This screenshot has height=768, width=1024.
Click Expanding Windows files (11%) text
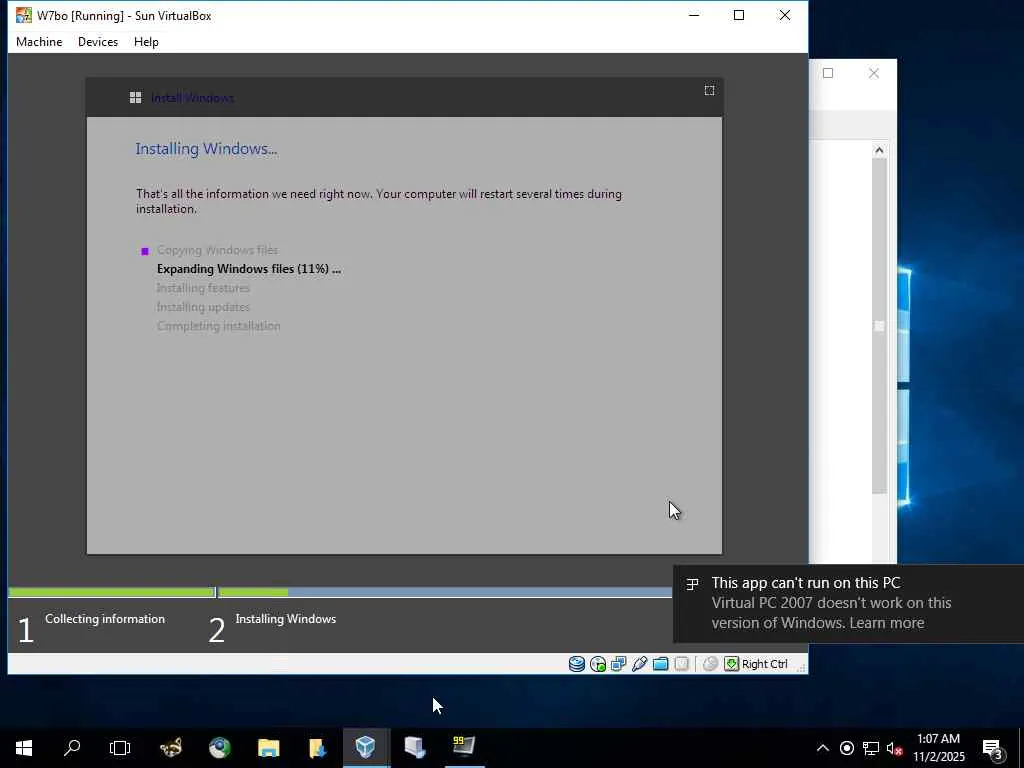(249, 269)
